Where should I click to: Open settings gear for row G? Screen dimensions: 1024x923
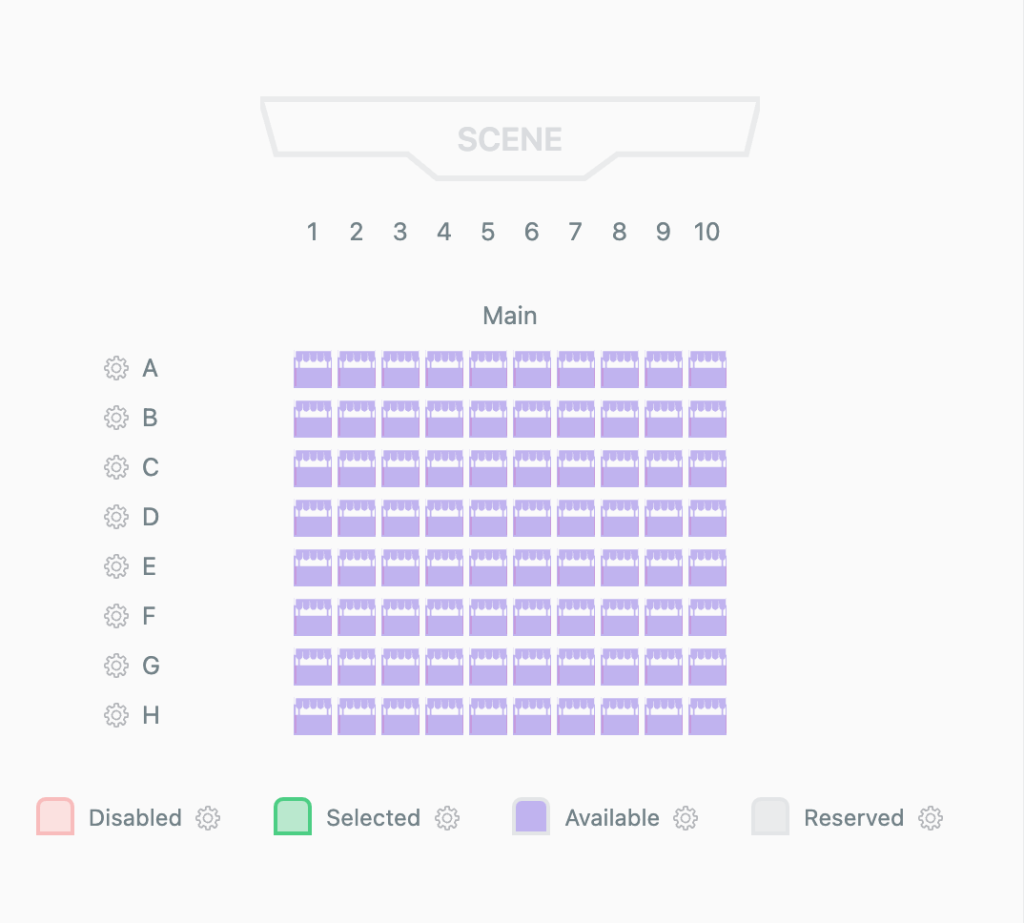[x=116, y=666]
